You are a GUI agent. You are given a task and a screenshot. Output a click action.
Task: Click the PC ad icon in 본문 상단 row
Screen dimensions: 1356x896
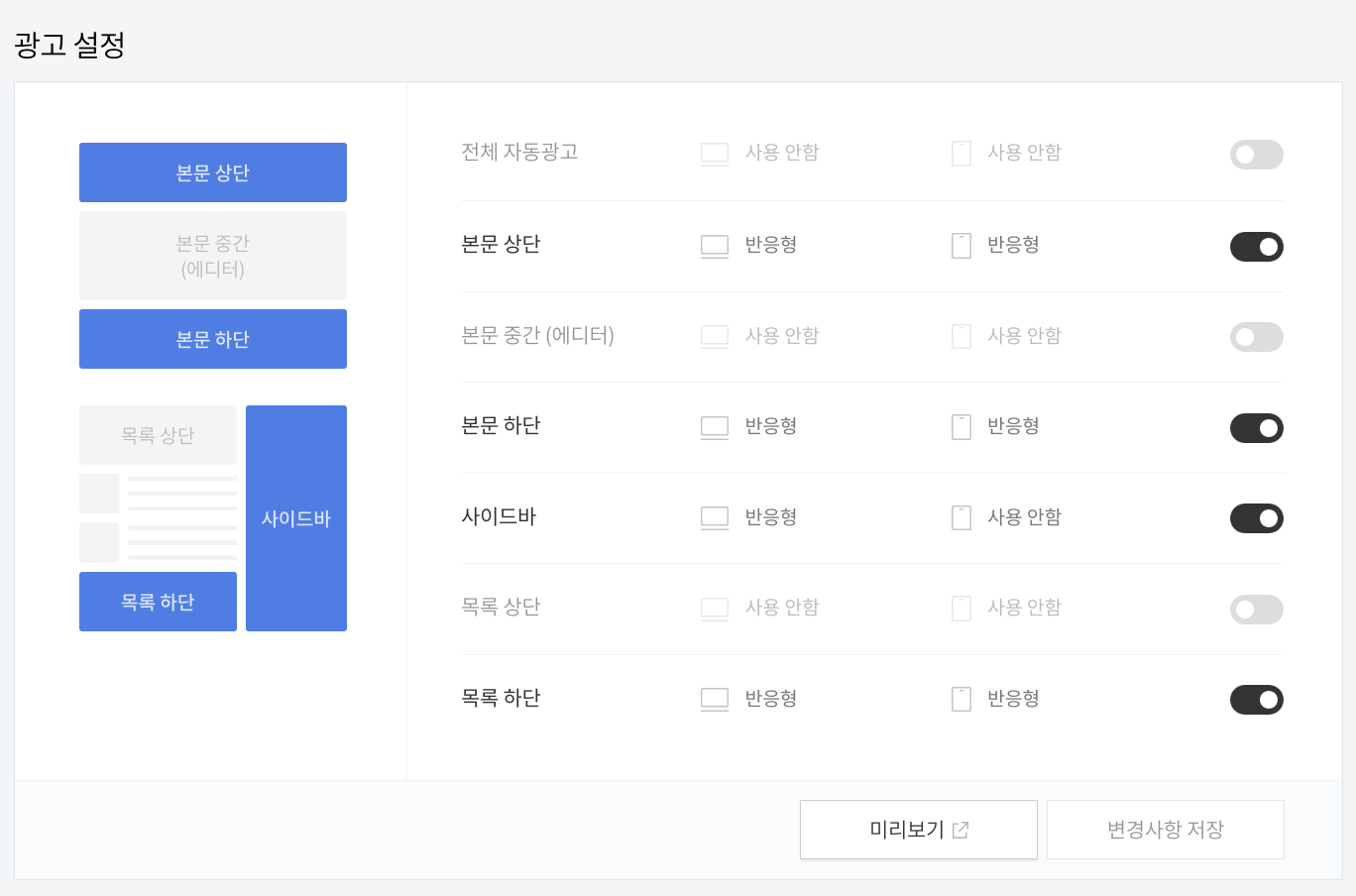(x=714, y=245)
